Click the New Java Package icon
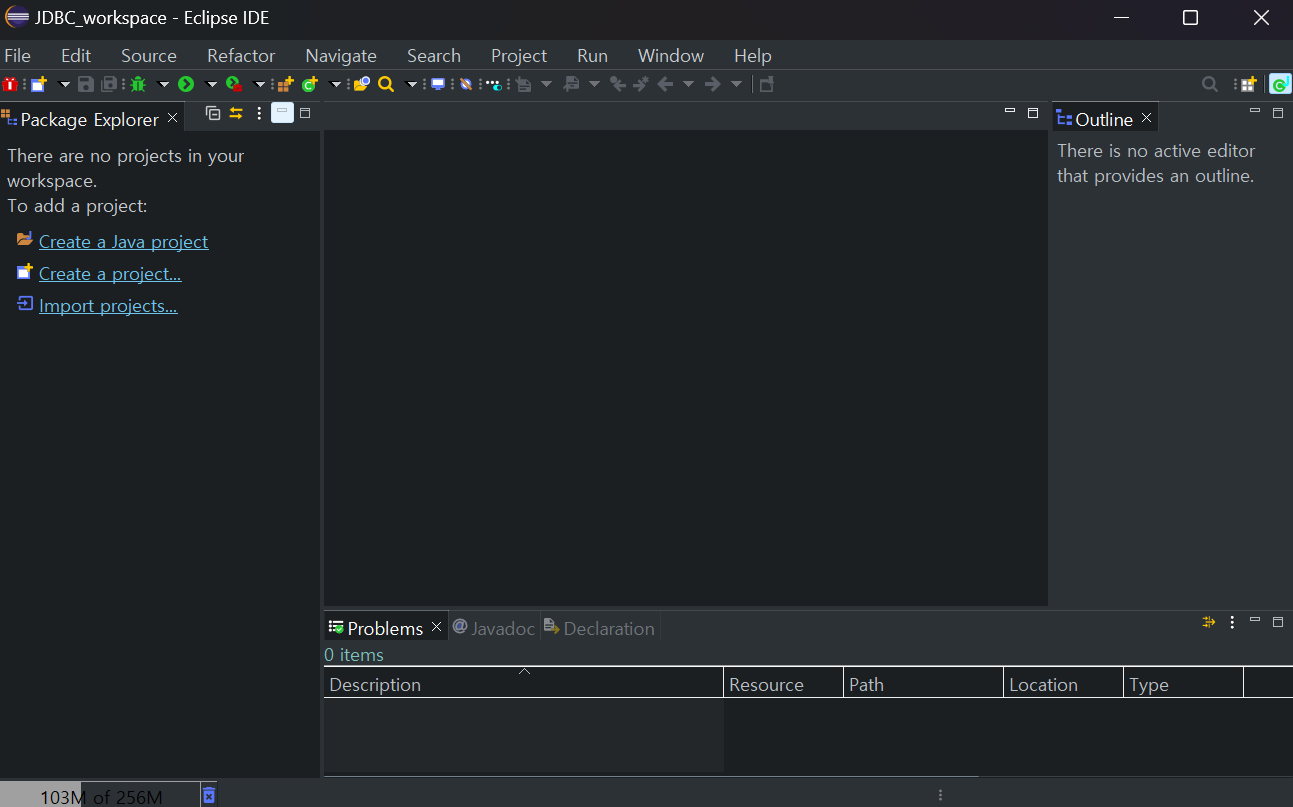1293x807 pixels. click(x=285, y=85)
